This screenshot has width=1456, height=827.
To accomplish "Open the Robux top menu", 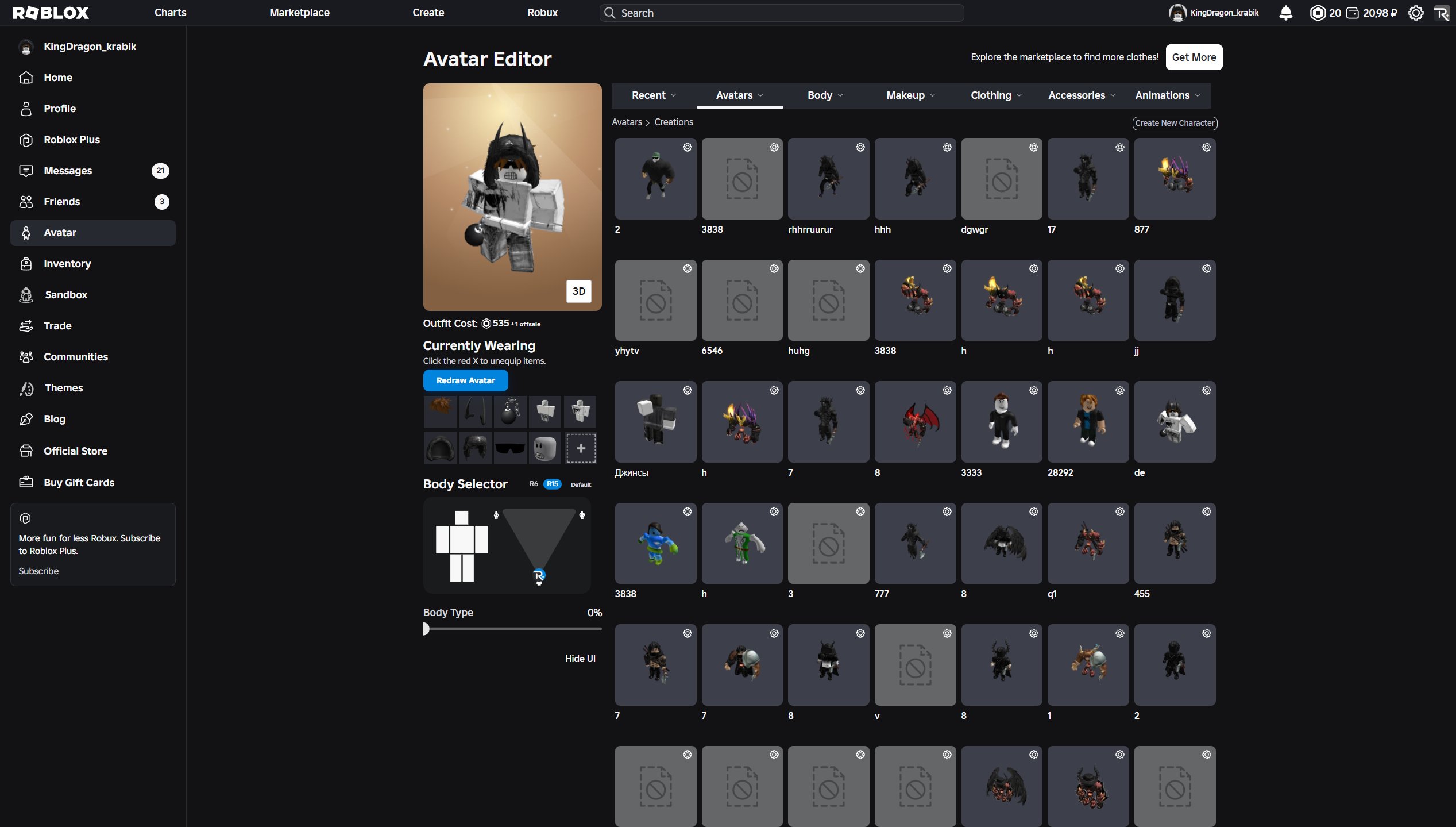I will pos(543,13).
